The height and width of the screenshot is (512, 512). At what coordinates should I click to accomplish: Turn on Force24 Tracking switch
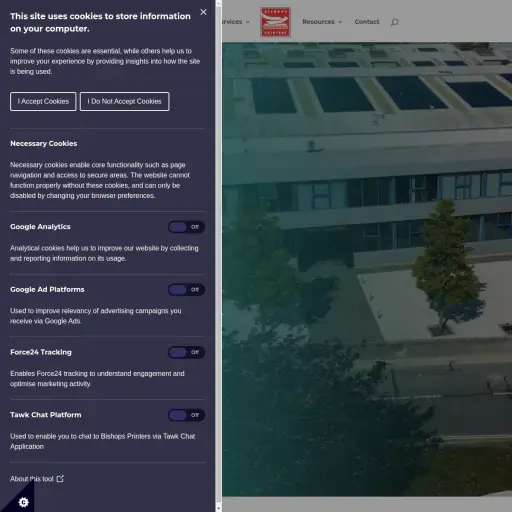tap(186, 352)
